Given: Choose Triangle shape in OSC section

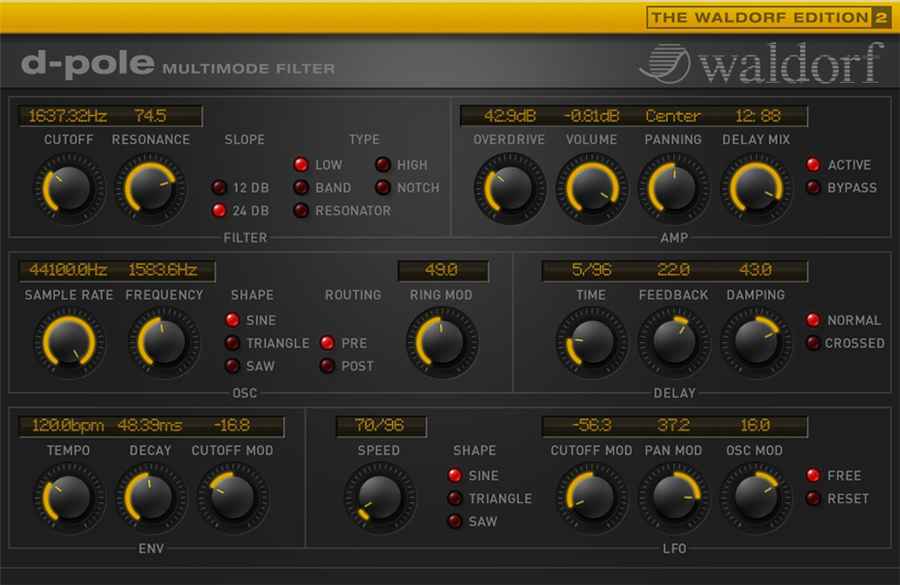Looking at the screenshot, I should pyautogui.click(x=232, y=343).
